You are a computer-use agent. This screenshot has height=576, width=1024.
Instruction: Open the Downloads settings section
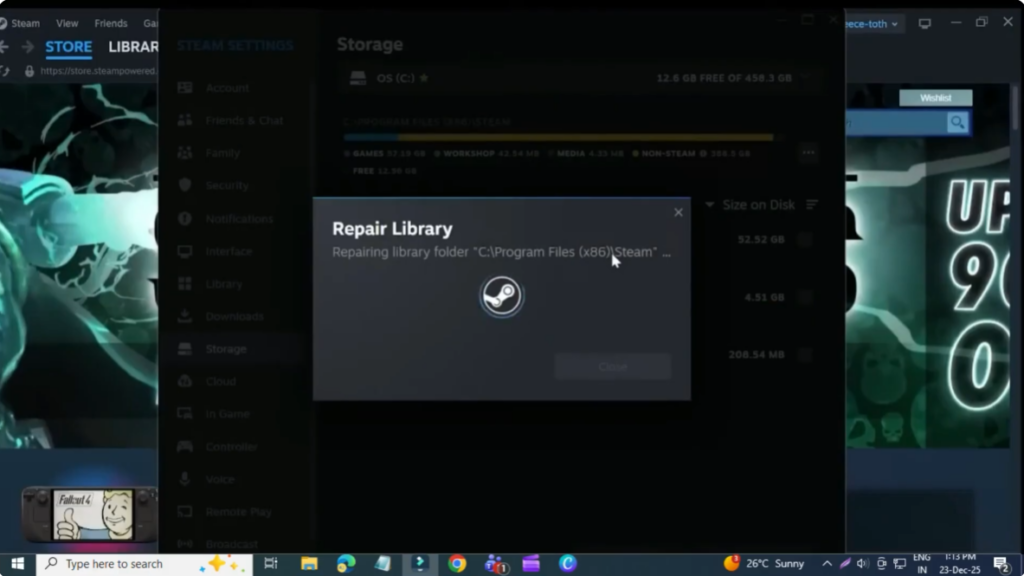click(213, 316)
